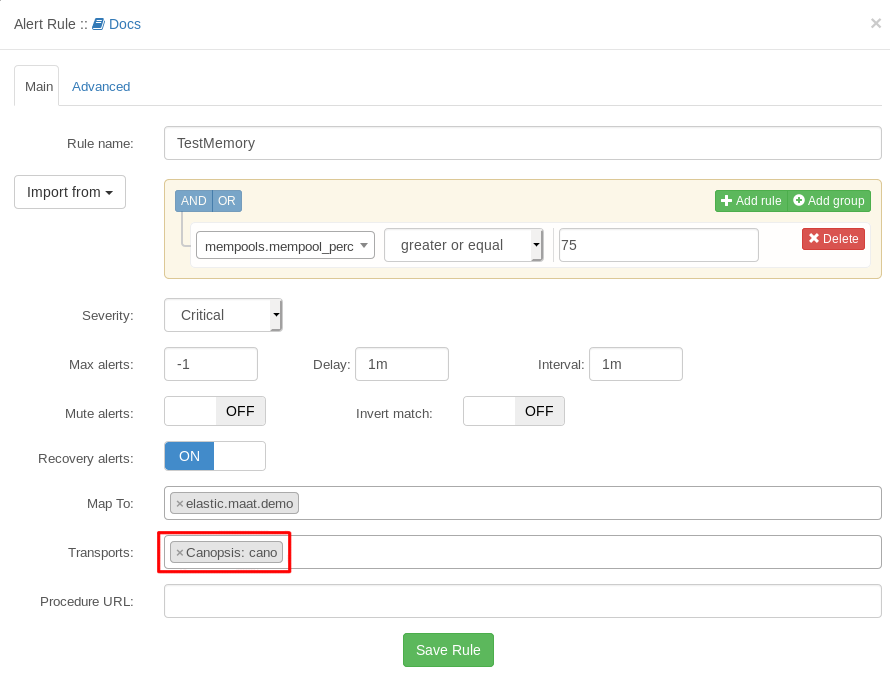Turn off Recovery alerts switch
Screen dimensions: 890x691
215,456
